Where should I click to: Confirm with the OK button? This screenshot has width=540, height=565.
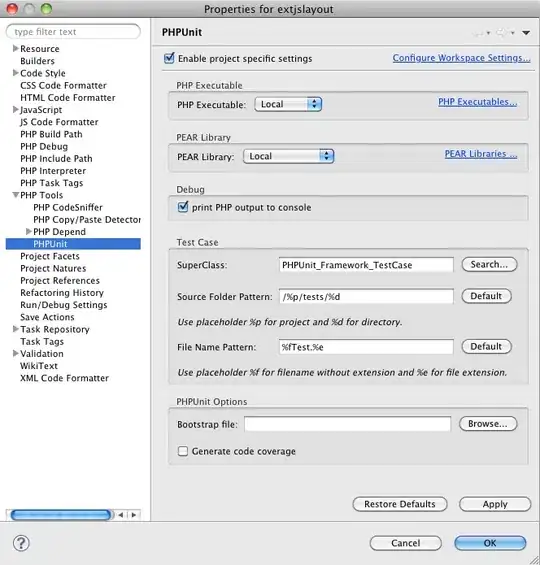pos(490,543)
